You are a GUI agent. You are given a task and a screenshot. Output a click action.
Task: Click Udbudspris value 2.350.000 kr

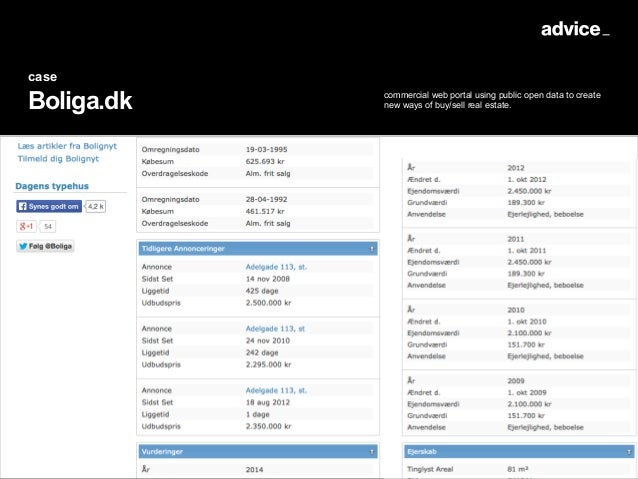pos(269,427)
